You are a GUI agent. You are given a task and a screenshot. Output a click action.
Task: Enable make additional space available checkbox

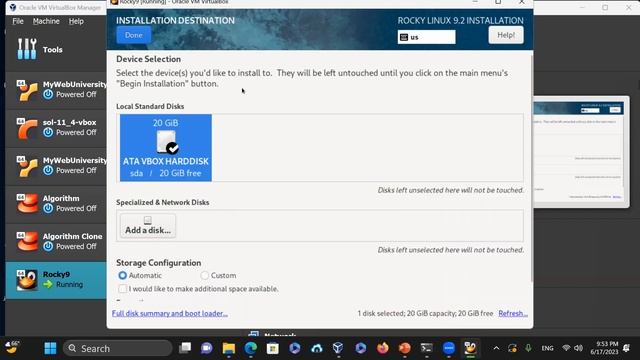click(122, 289)
